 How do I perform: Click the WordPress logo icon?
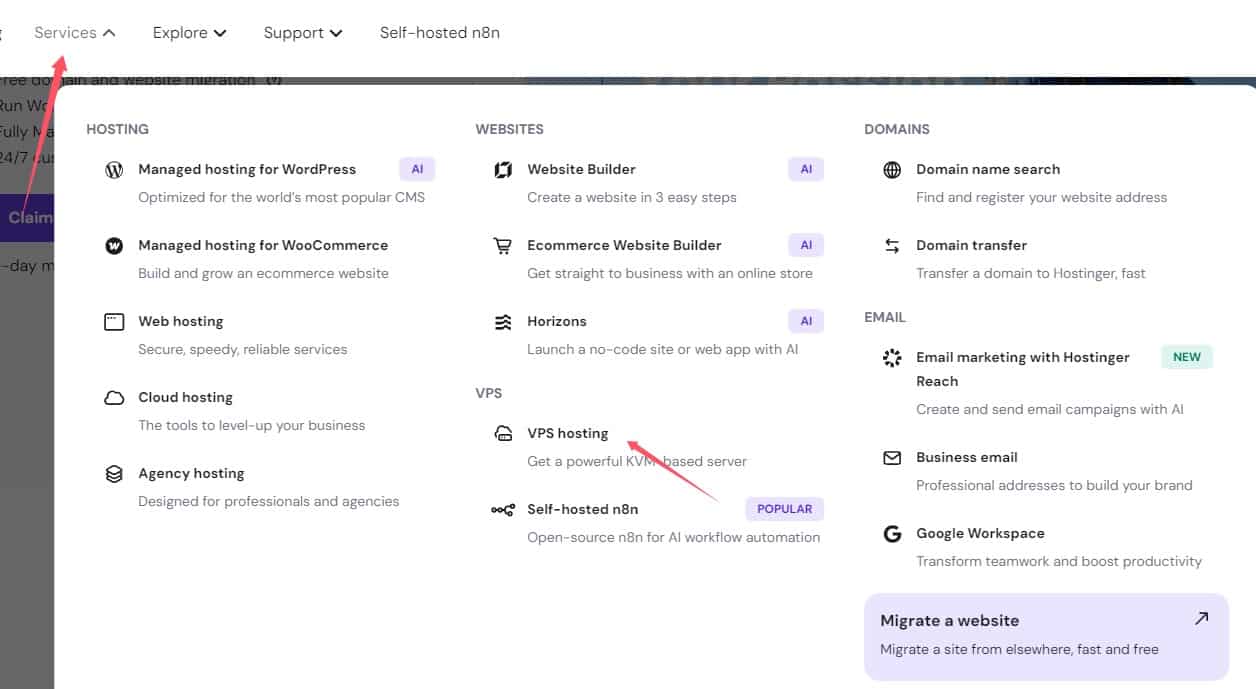coord(114,170)
